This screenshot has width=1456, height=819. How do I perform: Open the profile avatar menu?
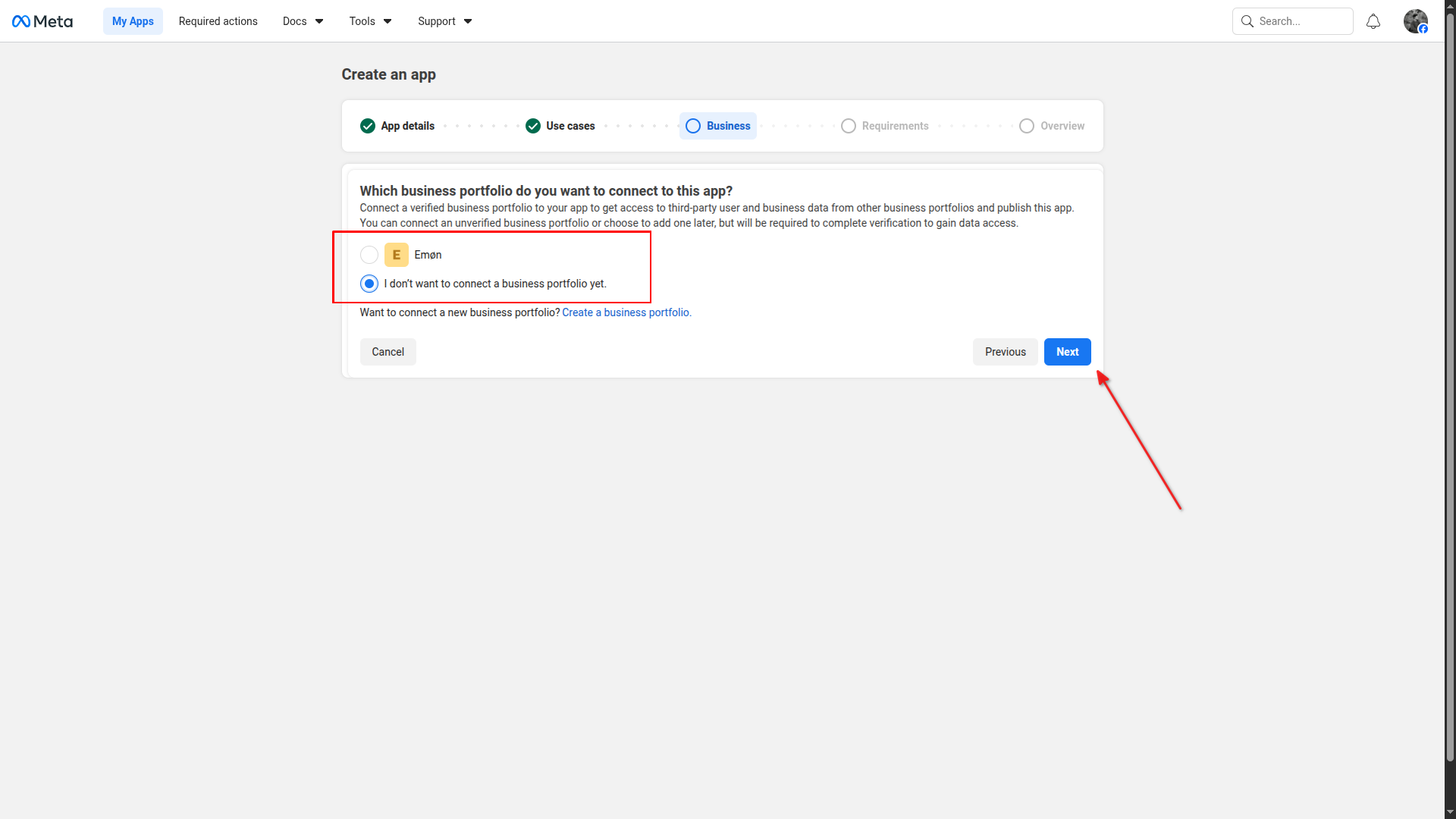click(1415, 21)
